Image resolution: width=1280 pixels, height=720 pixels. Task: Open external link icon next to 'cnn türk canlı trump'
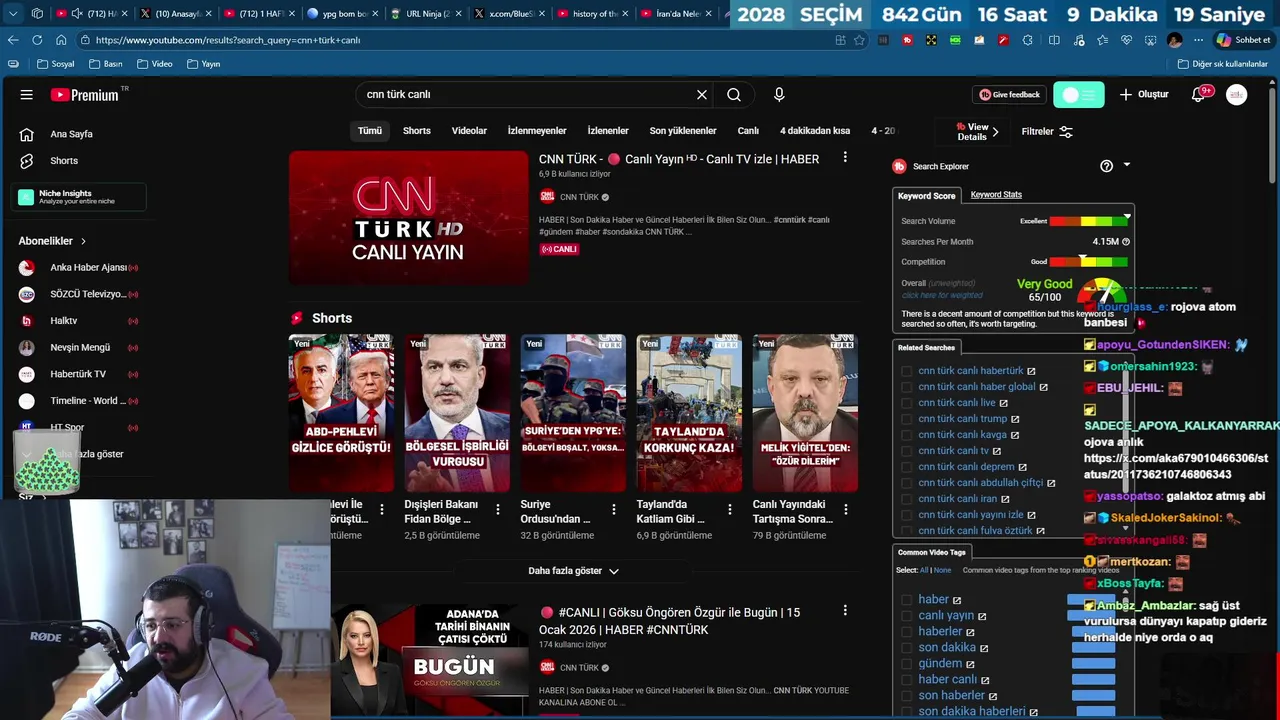[x=1015, y=419]
